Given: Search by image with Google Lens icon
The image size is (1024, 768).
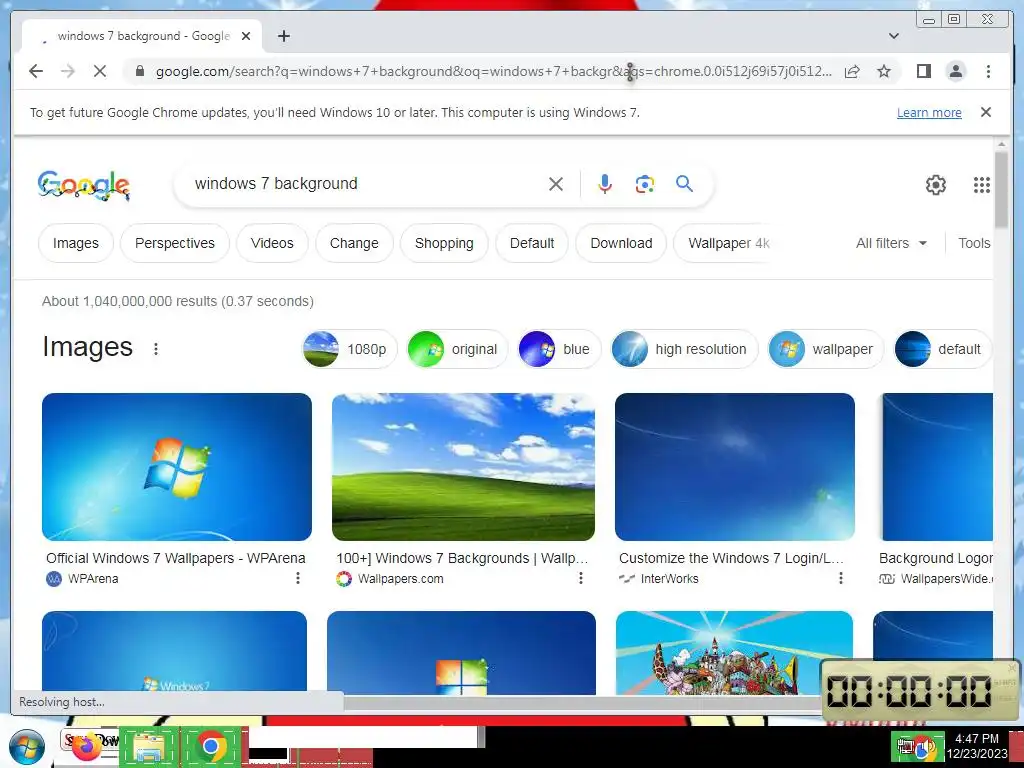Looking at the screenshot, I should coord(645,184).
